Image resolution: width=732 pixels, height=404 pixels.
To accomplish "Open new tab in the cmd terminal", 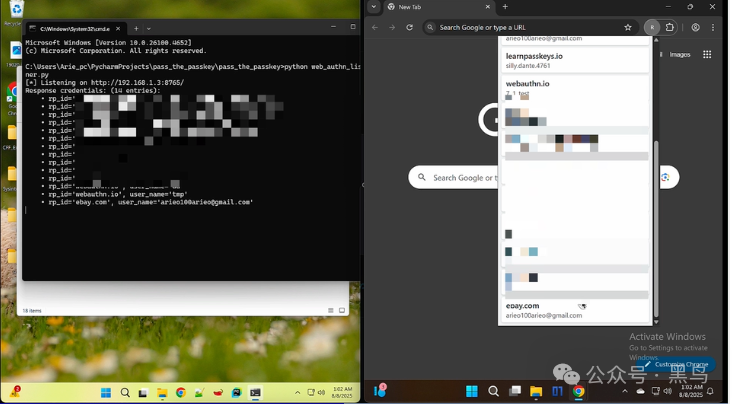I will 136,28.
